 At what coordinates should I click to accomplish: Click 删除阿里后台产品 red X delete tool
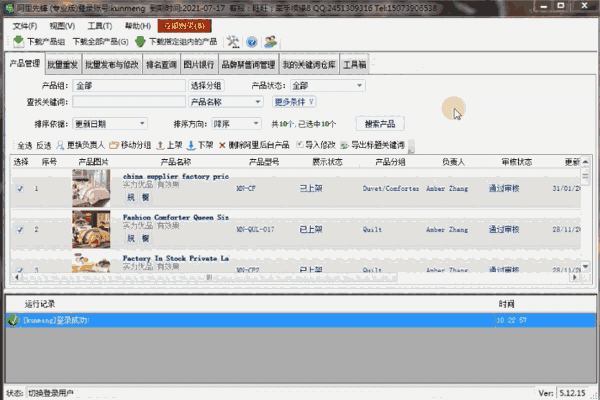click(x=254, y=145)
